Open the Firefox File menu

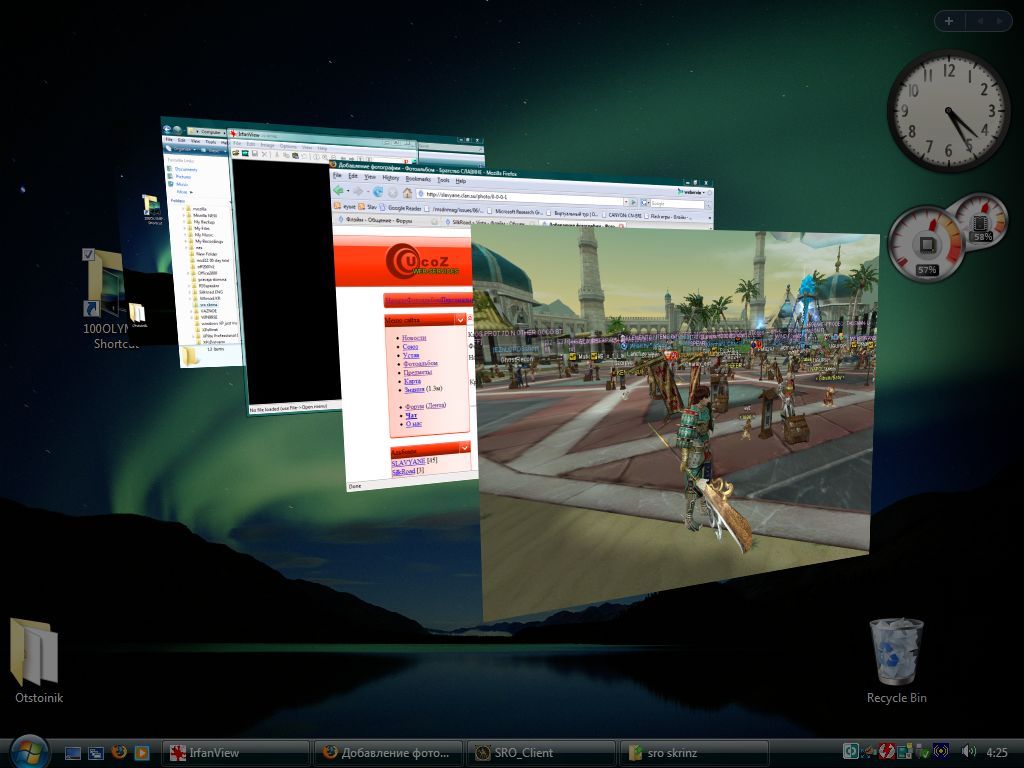(337, 175)
